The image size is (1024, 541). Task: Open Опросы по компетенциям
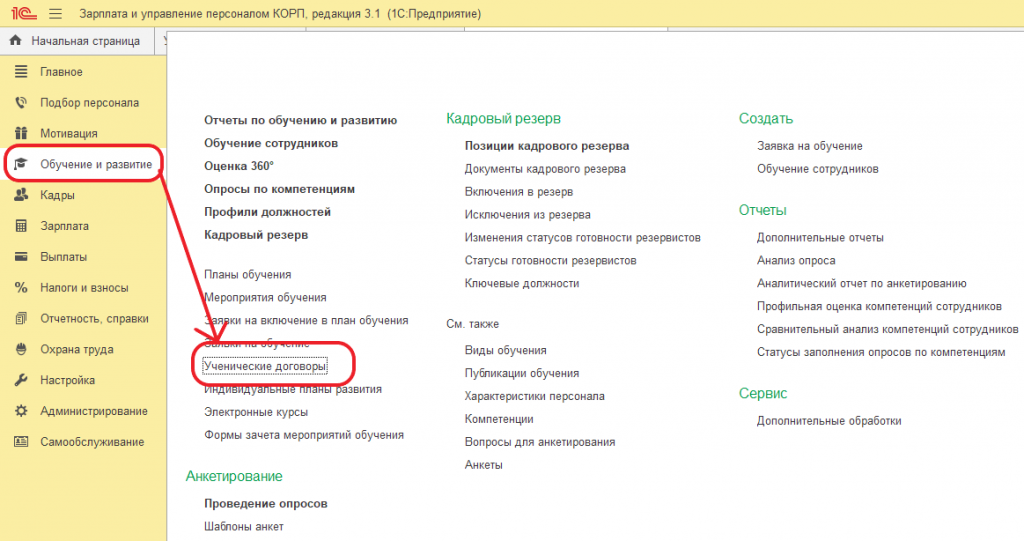[280, 189]
